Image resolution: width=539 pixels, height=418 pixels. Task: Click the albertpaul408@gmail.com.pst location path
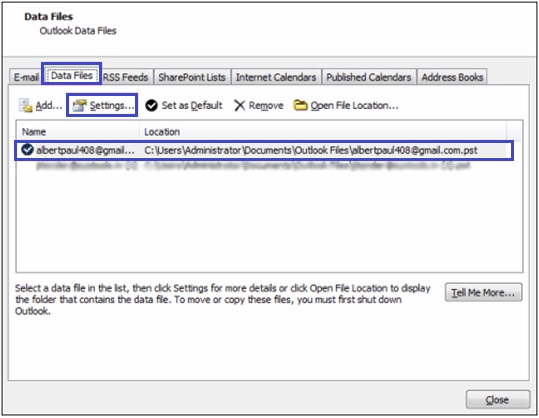(x=311, y=150)
